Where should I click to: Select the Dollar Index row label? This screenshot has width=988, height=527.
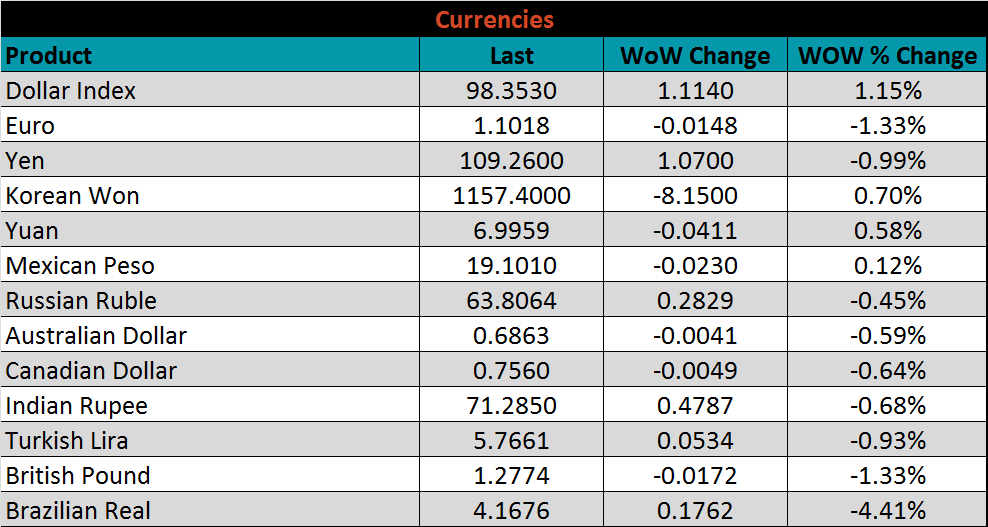tap(71, 91)
